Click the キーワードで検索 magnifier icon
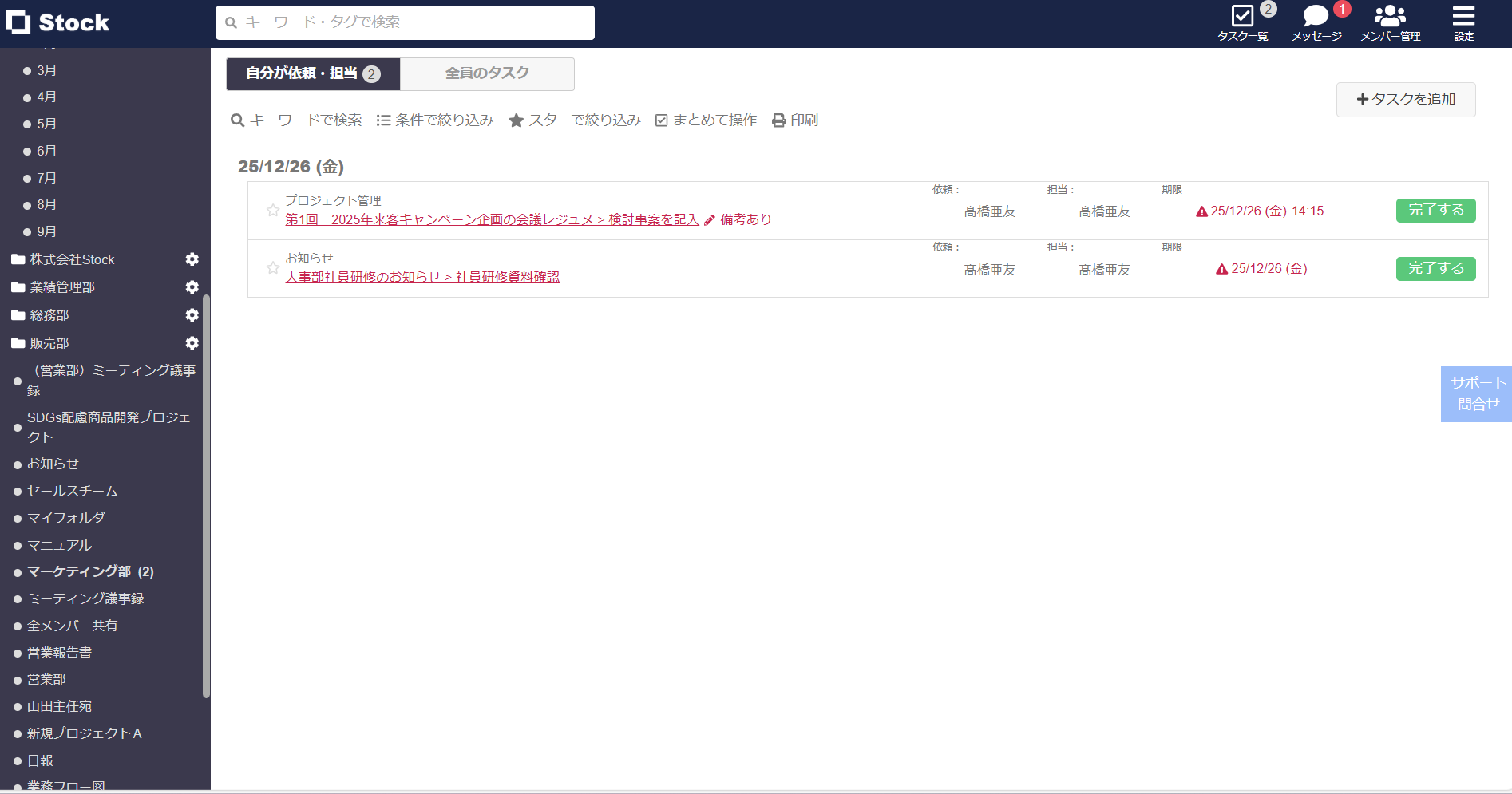The height and width of the screenshot is (794, 1512). click(236, 120)
